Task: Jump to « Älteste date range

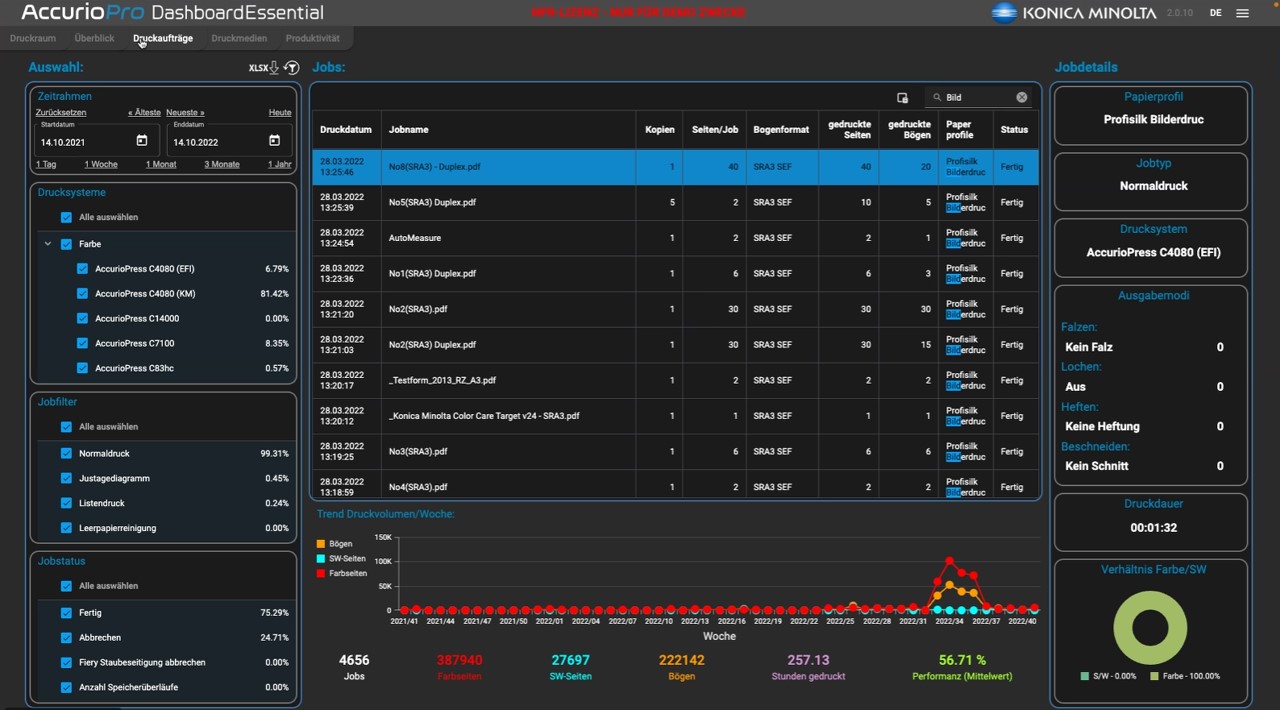Action: coord(144,113)
